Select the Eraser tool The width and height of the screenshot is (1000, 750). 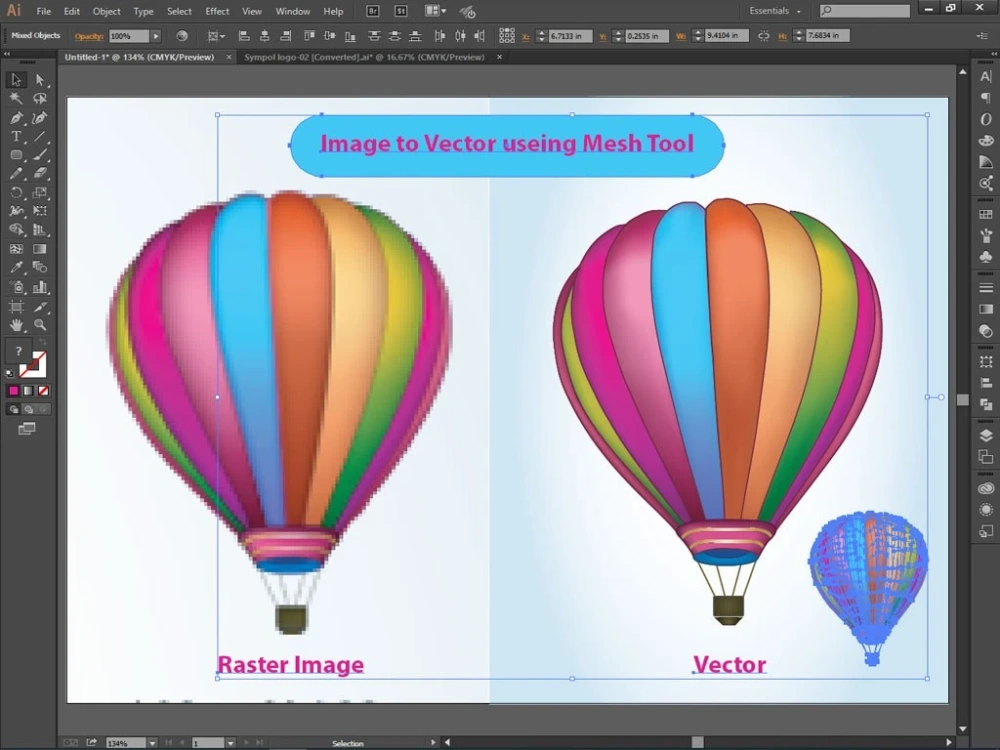pos(40,173)
